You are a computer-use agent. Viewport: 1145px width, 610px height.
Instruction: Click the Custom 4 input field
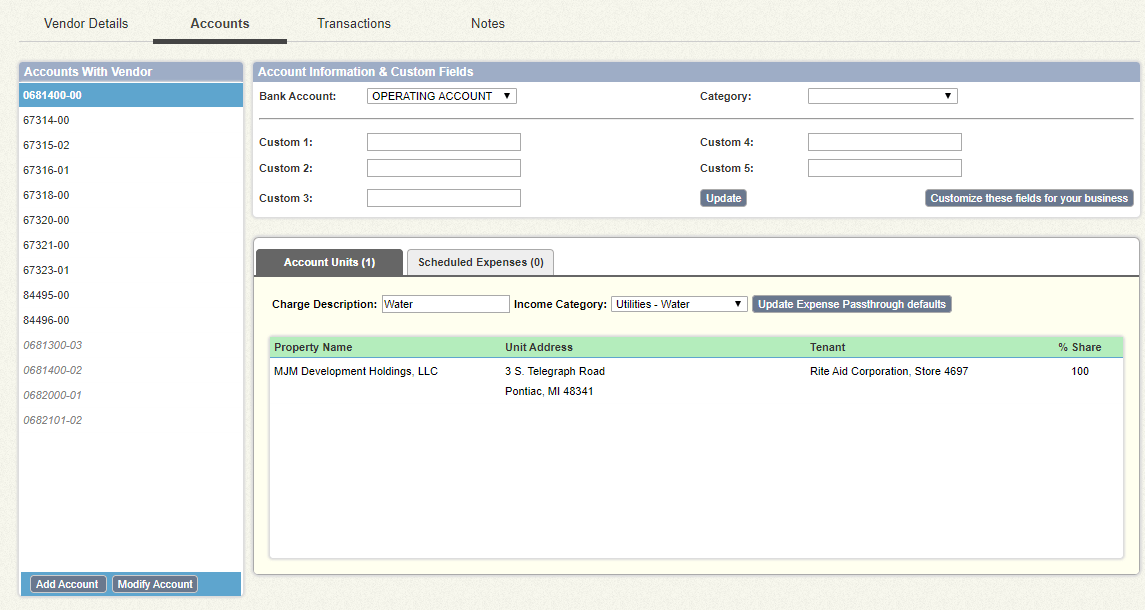(x=884, y=141)
